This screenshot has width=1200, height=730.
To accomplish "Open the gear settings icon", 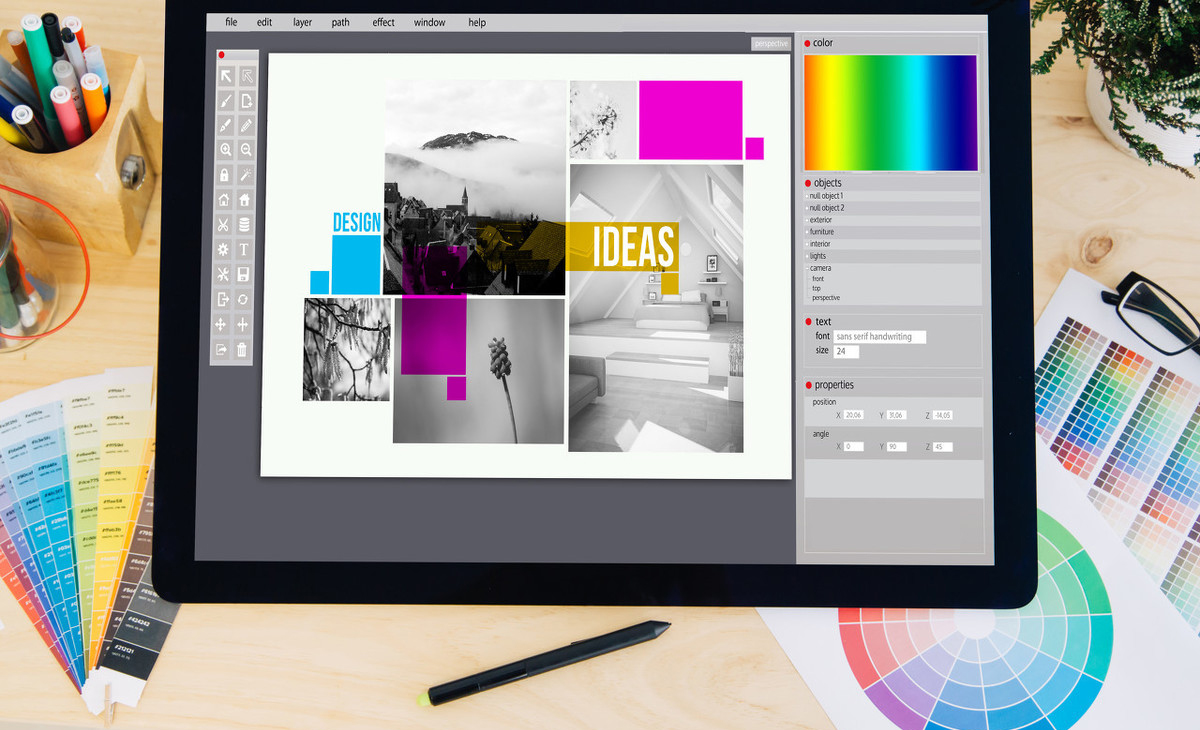I will click(224, 249).
